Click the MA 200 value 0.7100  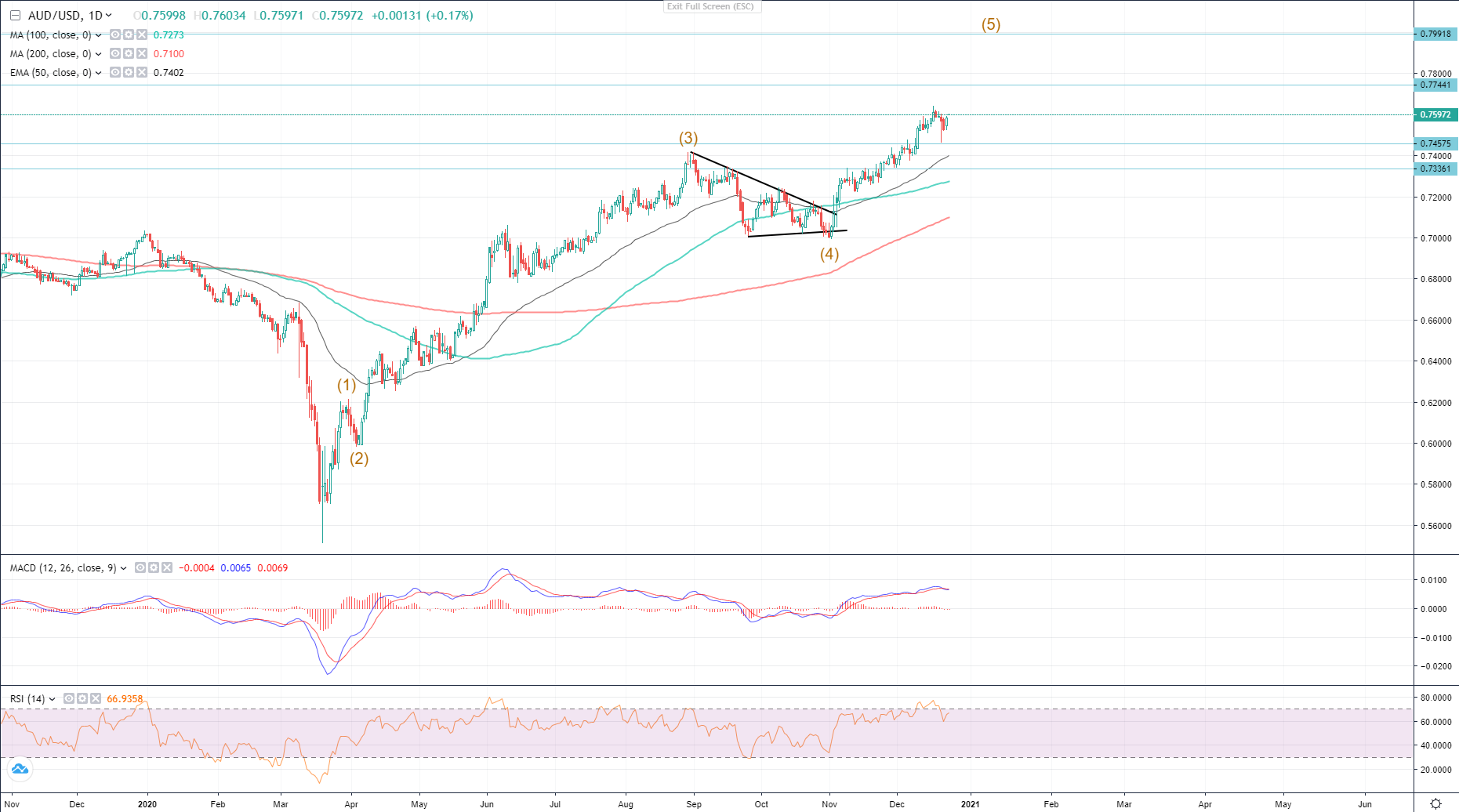169,54
